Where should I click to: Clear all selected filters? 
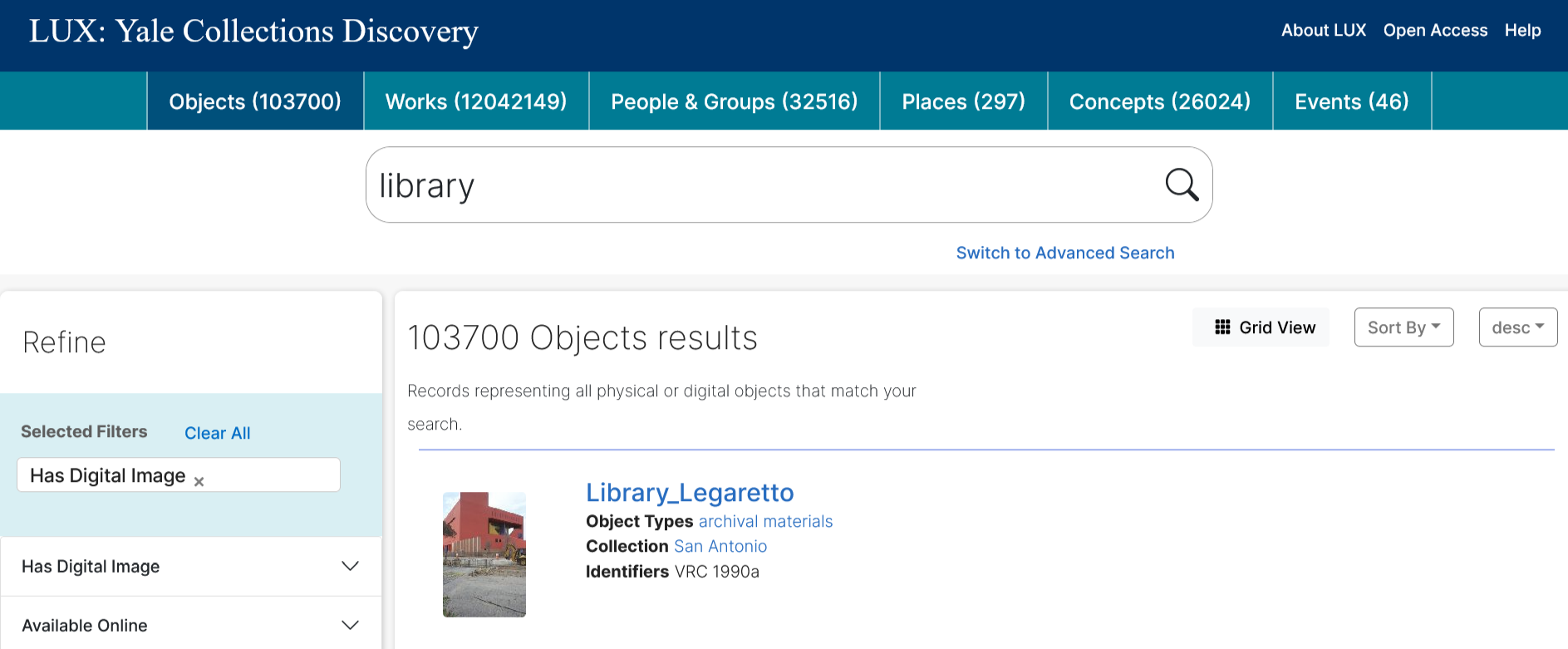pyautogui.click(x=217, y=432)
